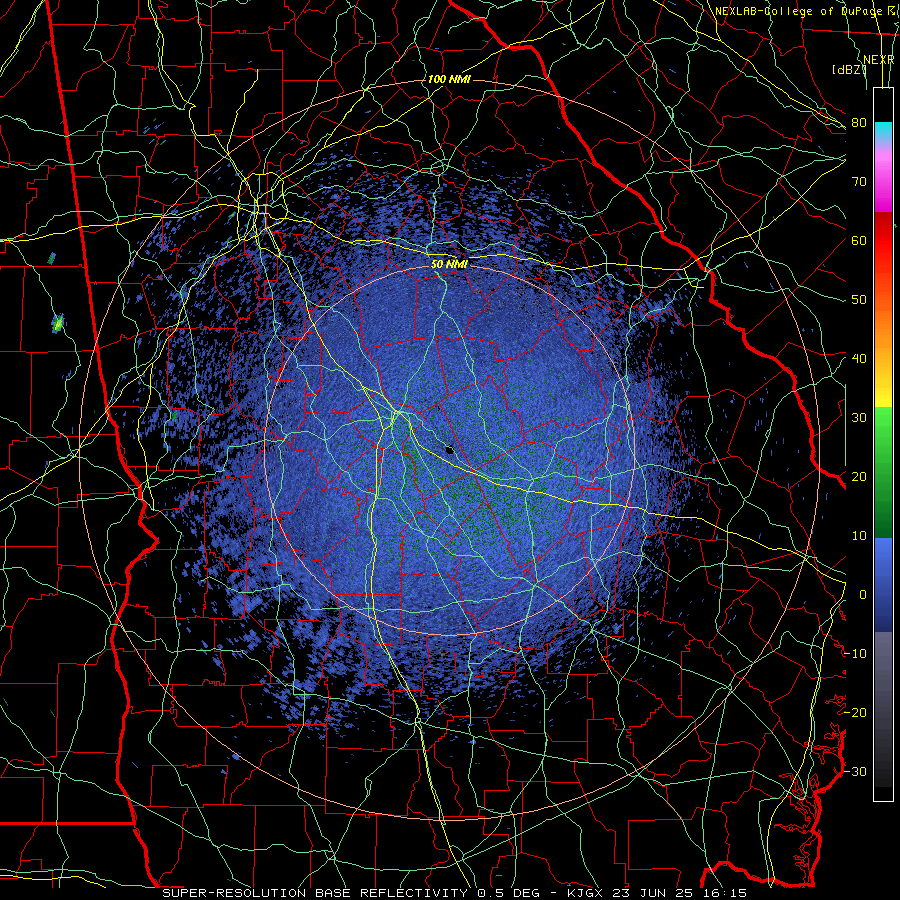Viewport: 900px width, 900px height.
Task: Click the -10 value on dBZ scale
Action: click(856, 654)
